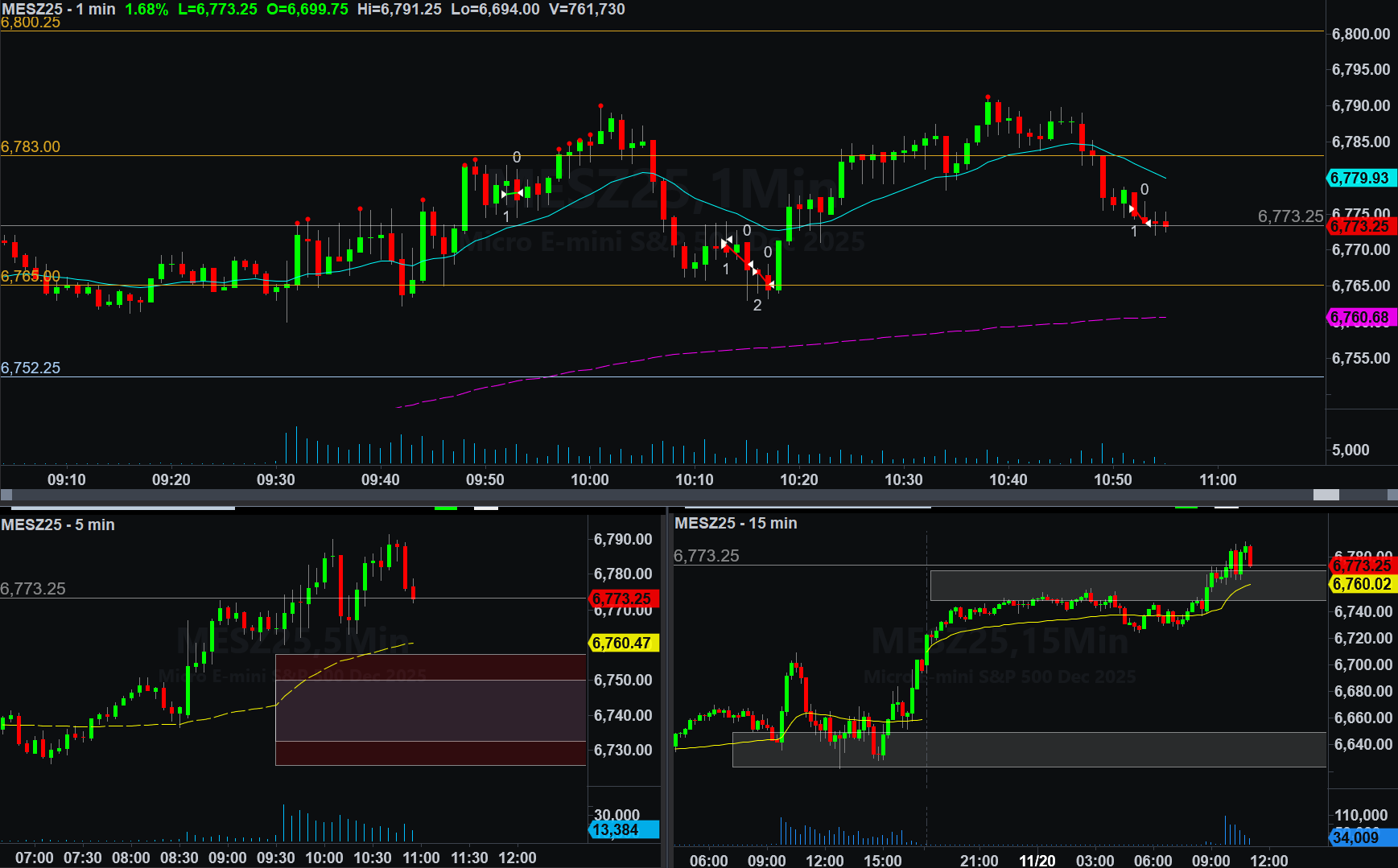1398x868 pixels.
Task: Select the 6,800.25 orange horizontal line label
Action: point(31,23)
